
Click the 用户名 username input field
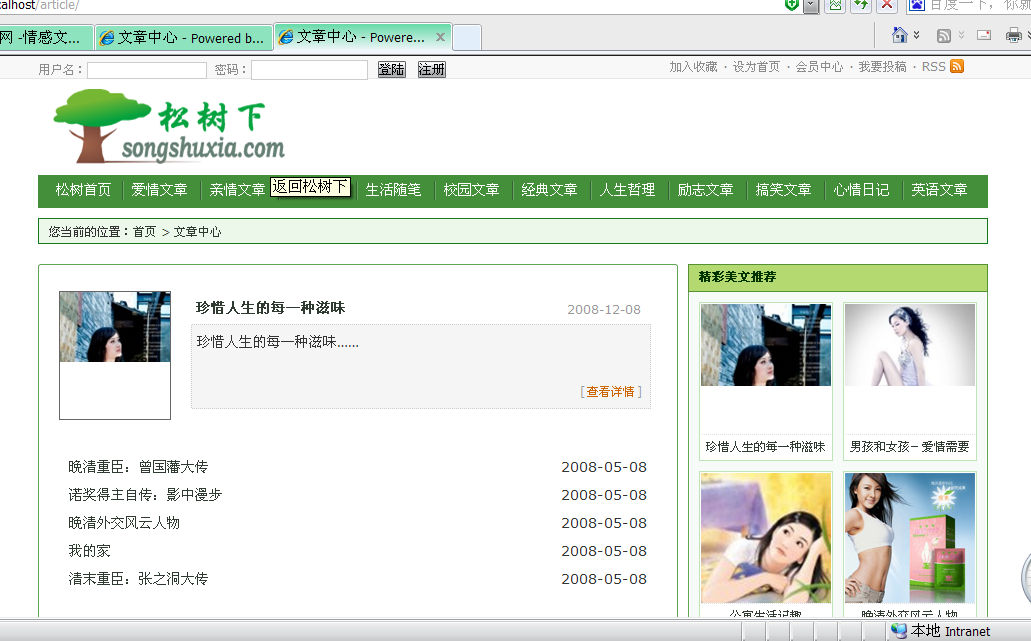(x=147, y=70)
